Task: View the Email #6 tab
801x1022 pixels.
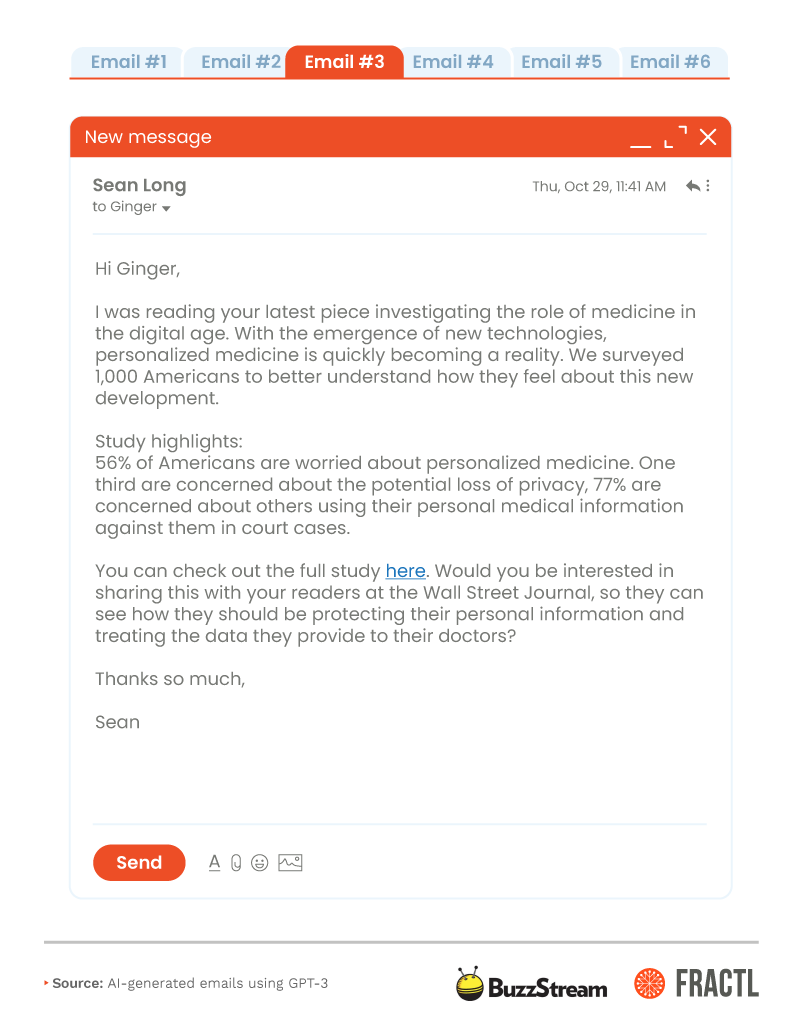Action: (670, 62)
